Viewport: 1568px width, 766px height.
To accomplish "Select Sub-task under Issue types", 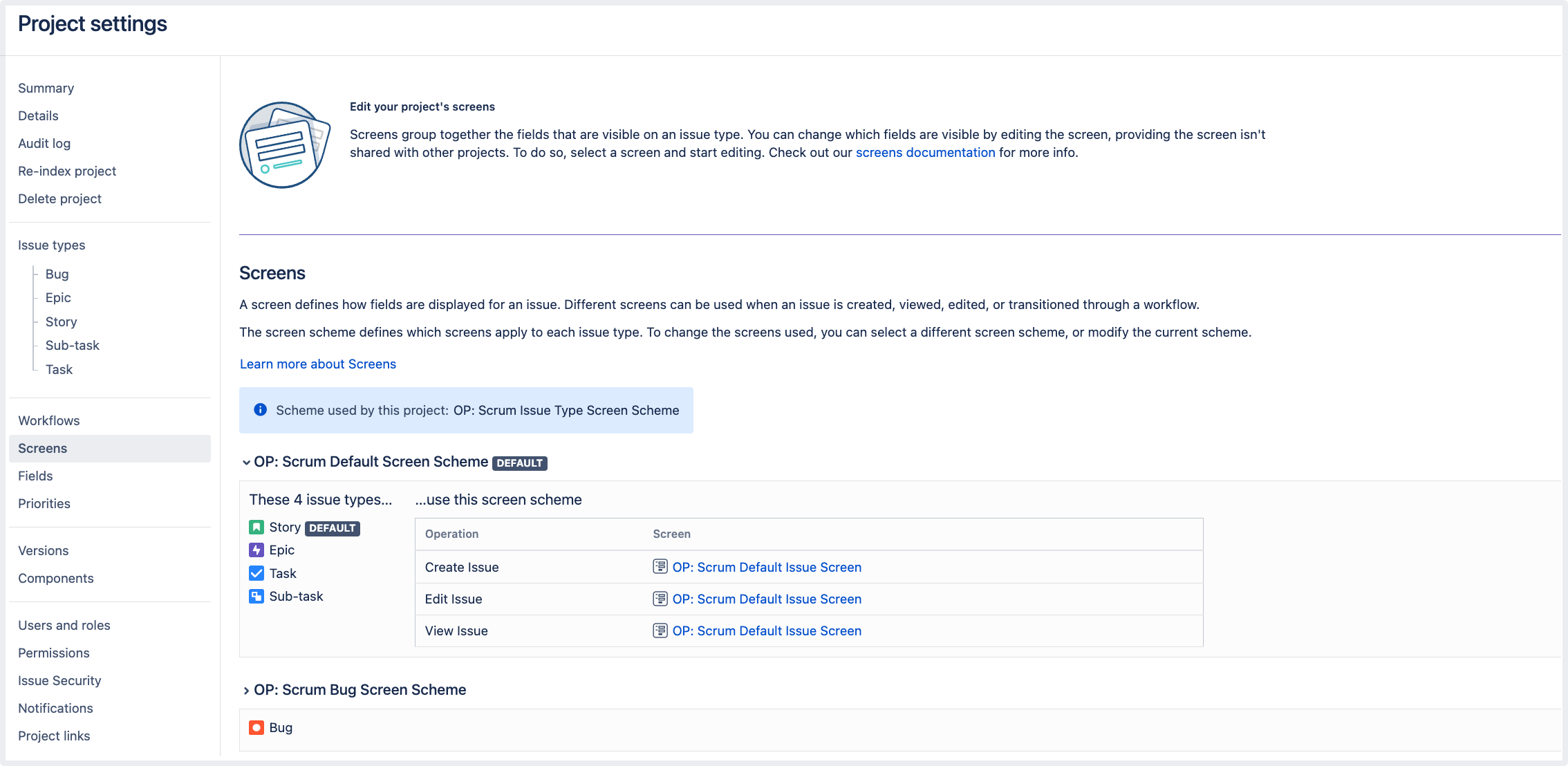I will (x=72, y=345).
